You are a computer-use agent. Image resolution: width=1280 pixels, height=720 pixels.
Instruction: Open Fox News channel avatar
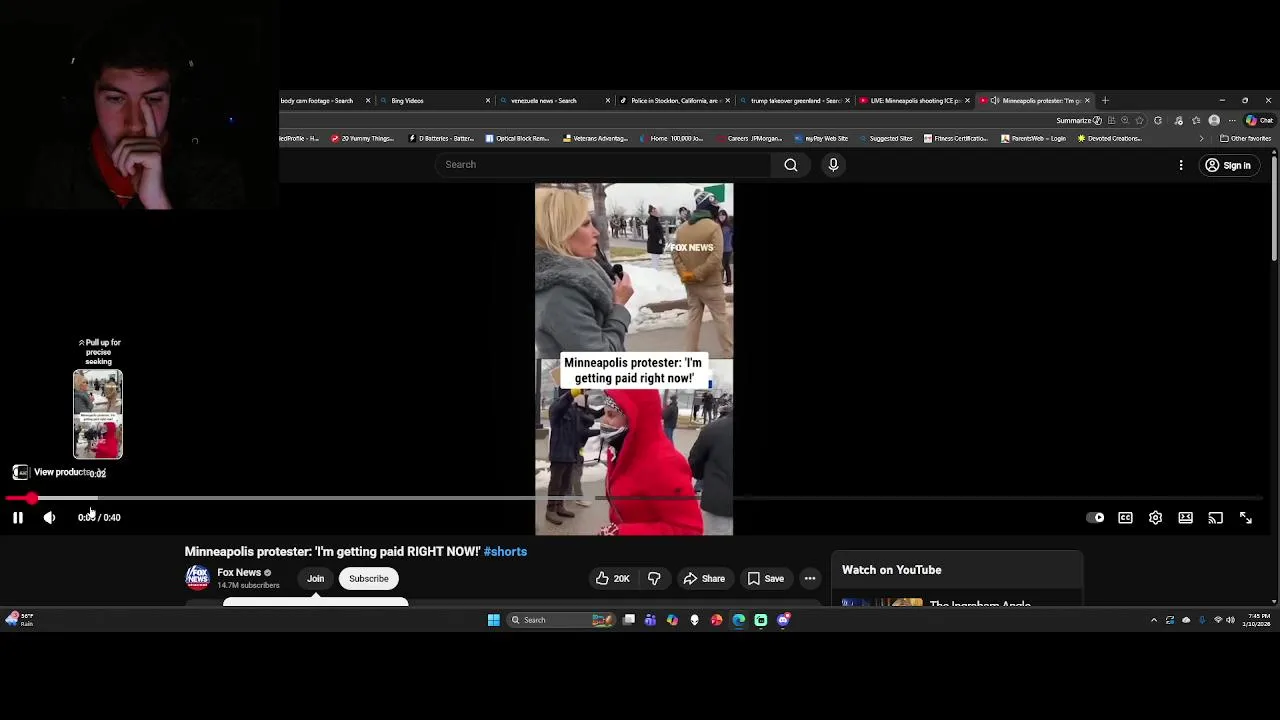click(x=197, y=577)
